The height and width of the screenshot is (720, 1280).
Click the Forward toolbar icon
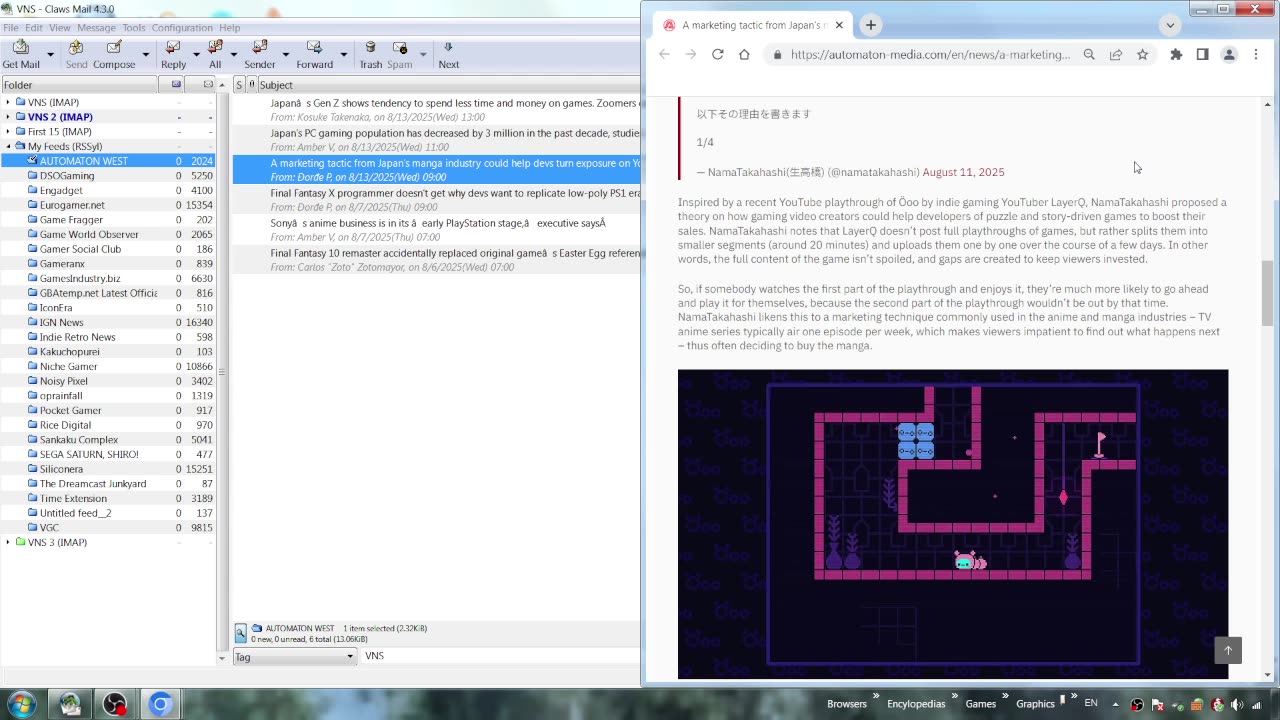point(314,54)
